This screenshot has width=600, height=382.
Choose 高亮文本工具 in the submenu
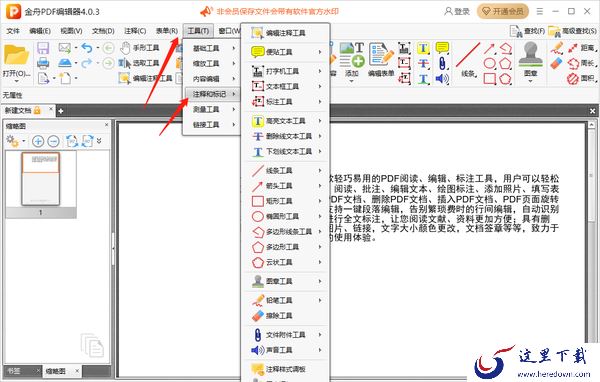285,121
